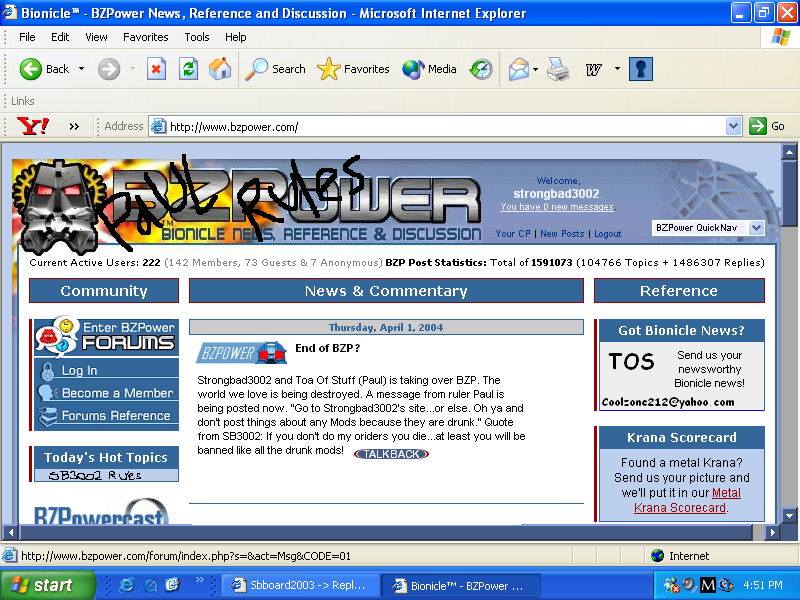
Task: Open the Mail envelope icon
Action: 519,69
